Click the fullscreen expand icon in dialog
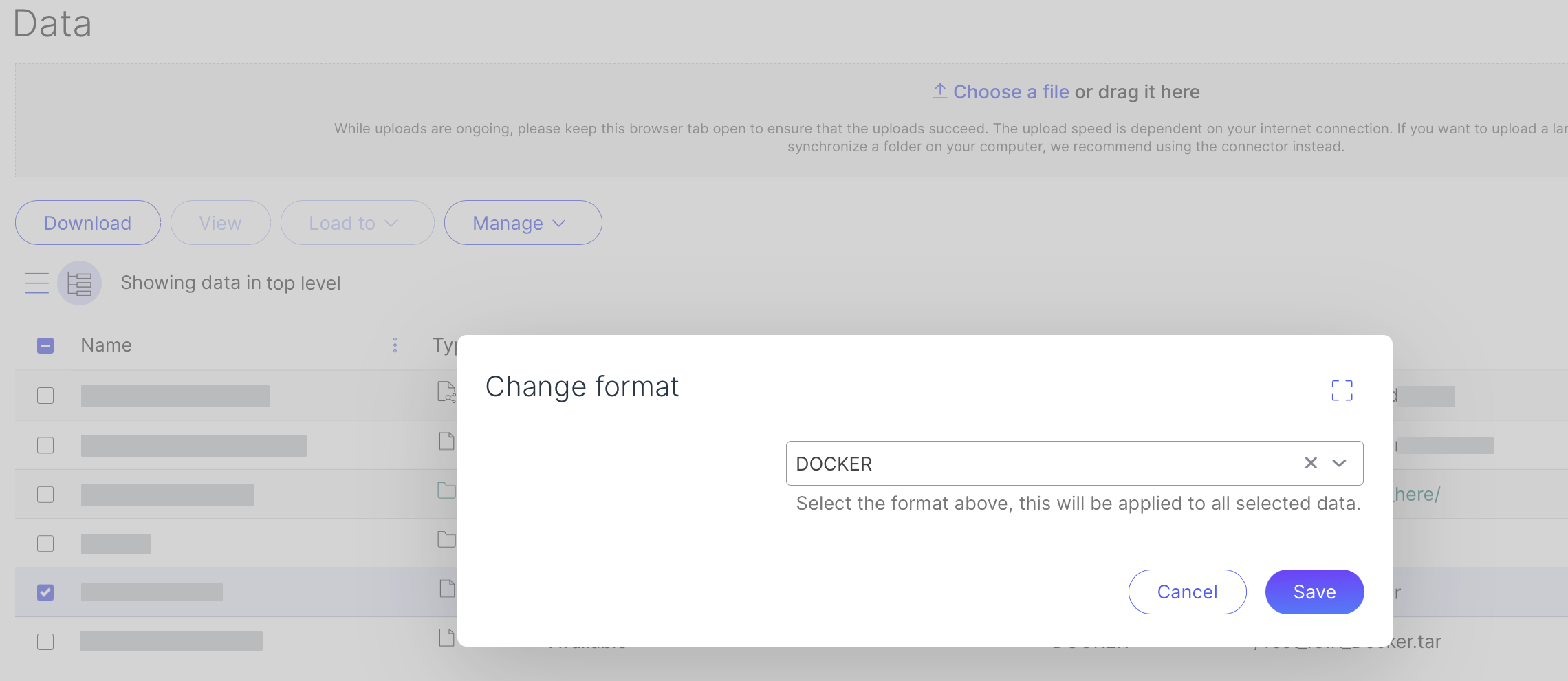Viewport: 1568px width, 681px height. click(1342, 391)
